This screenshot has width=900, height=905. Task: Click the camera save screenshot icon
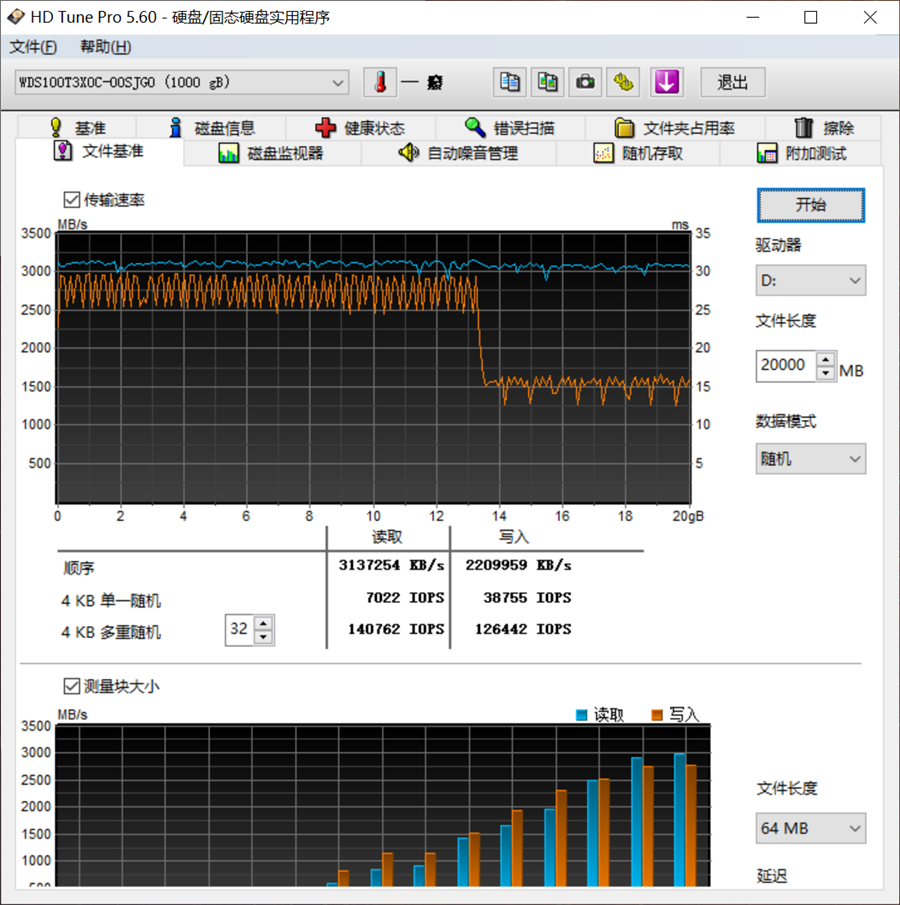point(586,82)
